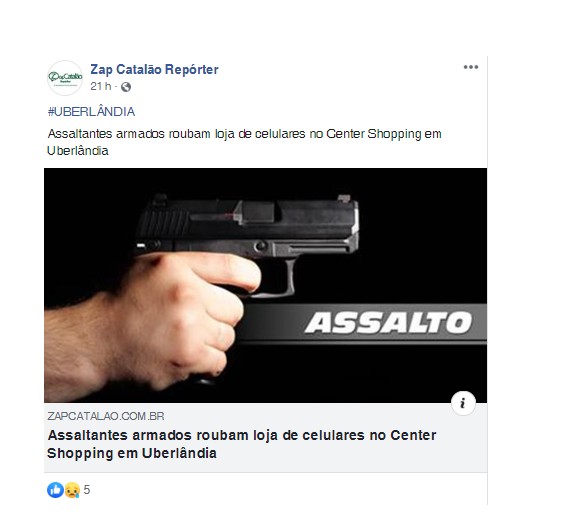573x526 pixels.
Task: Click the pistol slide in the photo
Action: click(x=248, y=219)
